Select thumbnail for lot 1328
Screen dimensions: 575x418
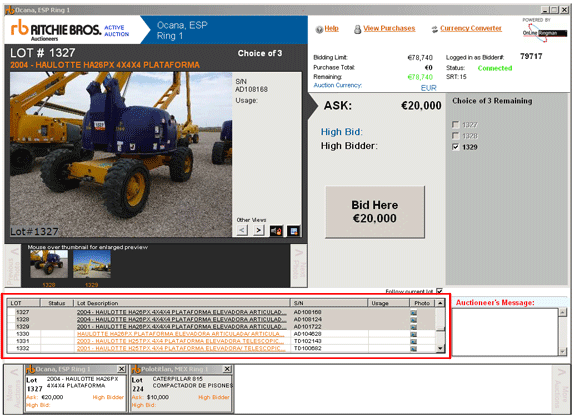49,264
